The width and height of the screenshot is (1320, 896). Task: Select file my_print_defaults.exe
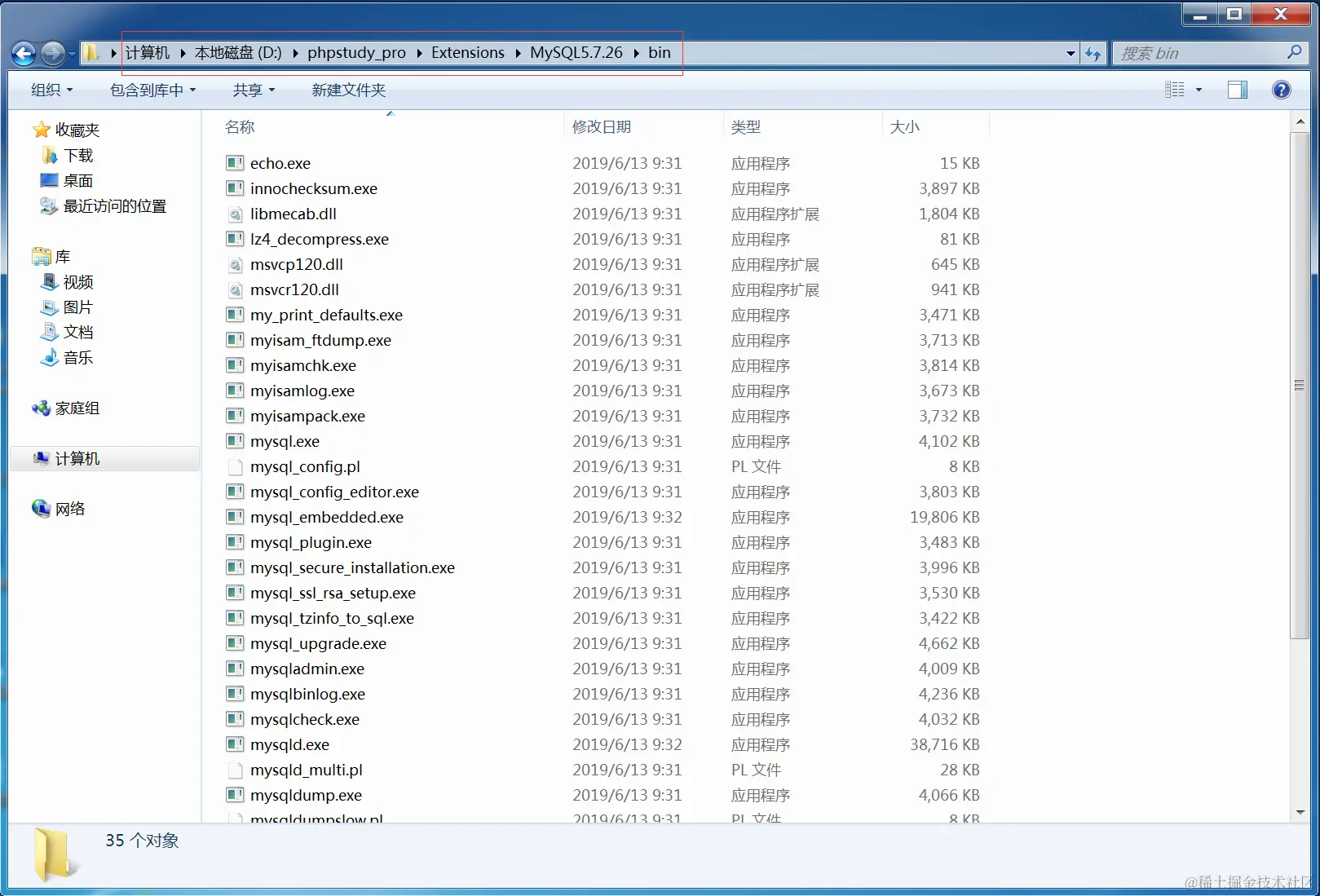(327, 315)
